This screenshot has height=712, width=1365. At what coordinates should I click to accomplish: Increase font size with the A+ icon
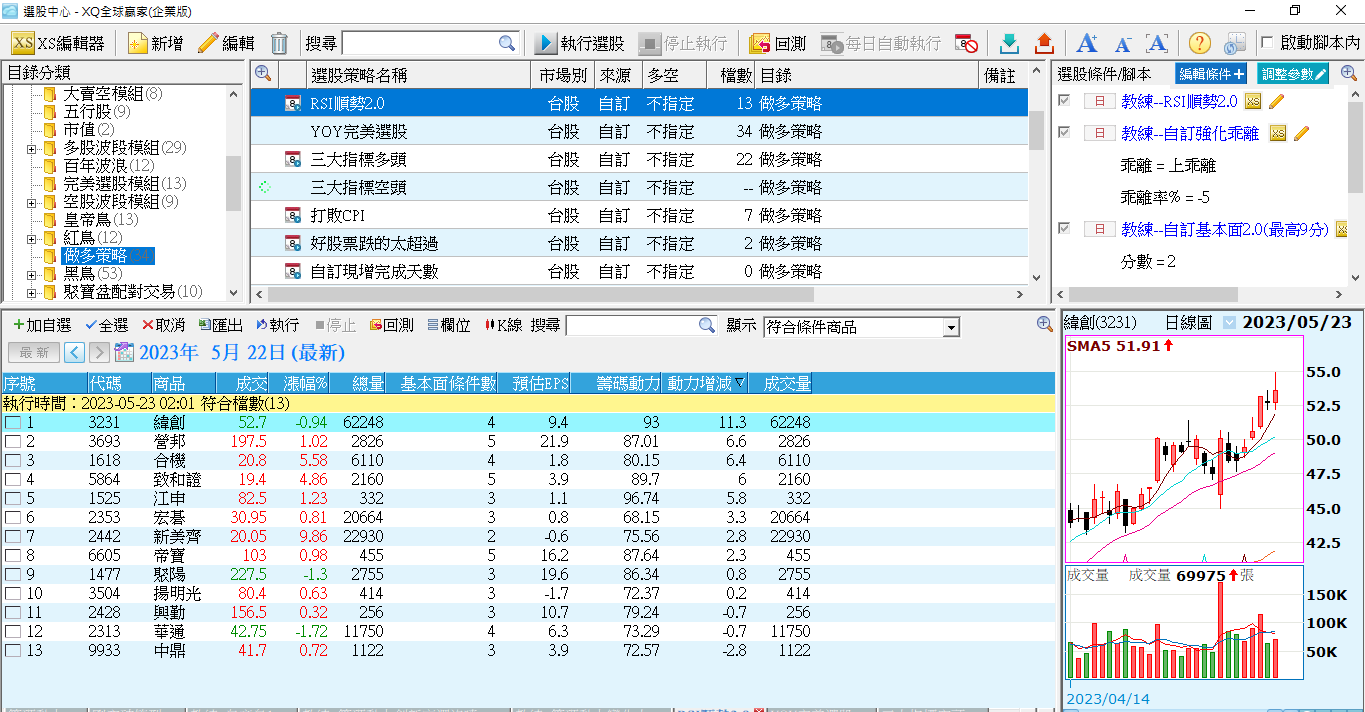click(x=1087, y=43)
